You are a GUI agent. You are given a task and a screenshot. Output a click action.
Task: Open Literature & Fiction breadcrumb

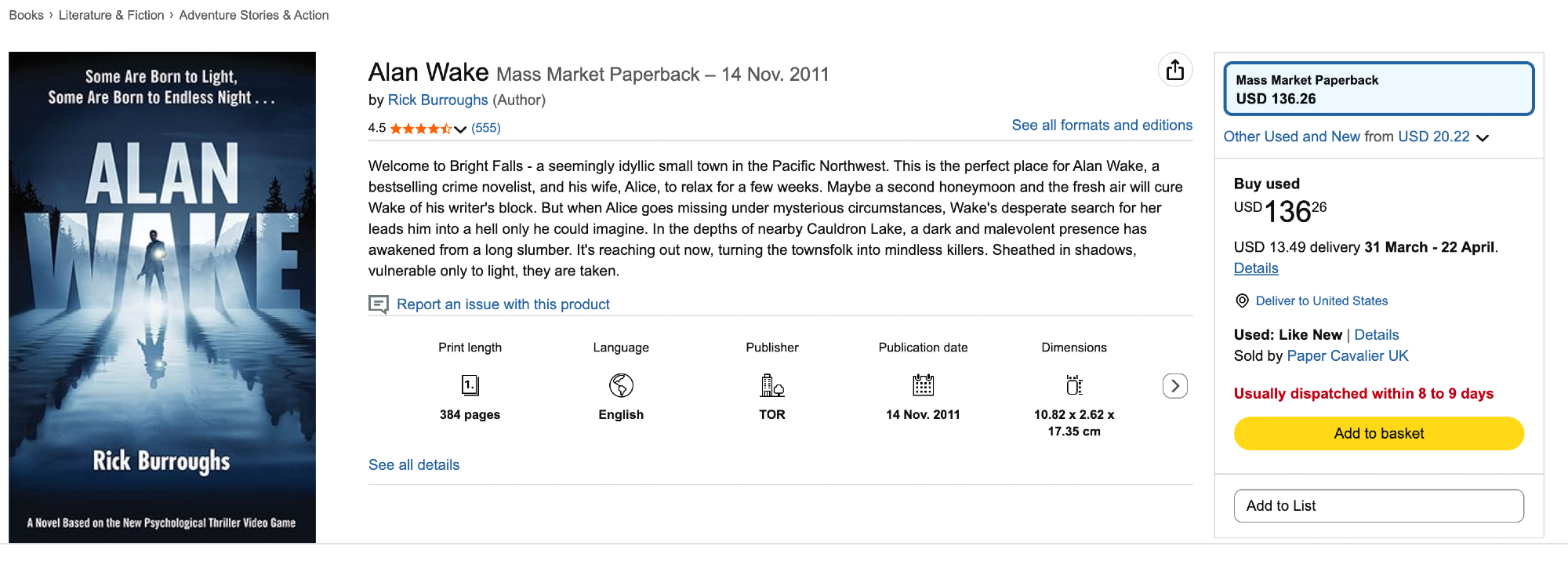(x=111, y=15)
